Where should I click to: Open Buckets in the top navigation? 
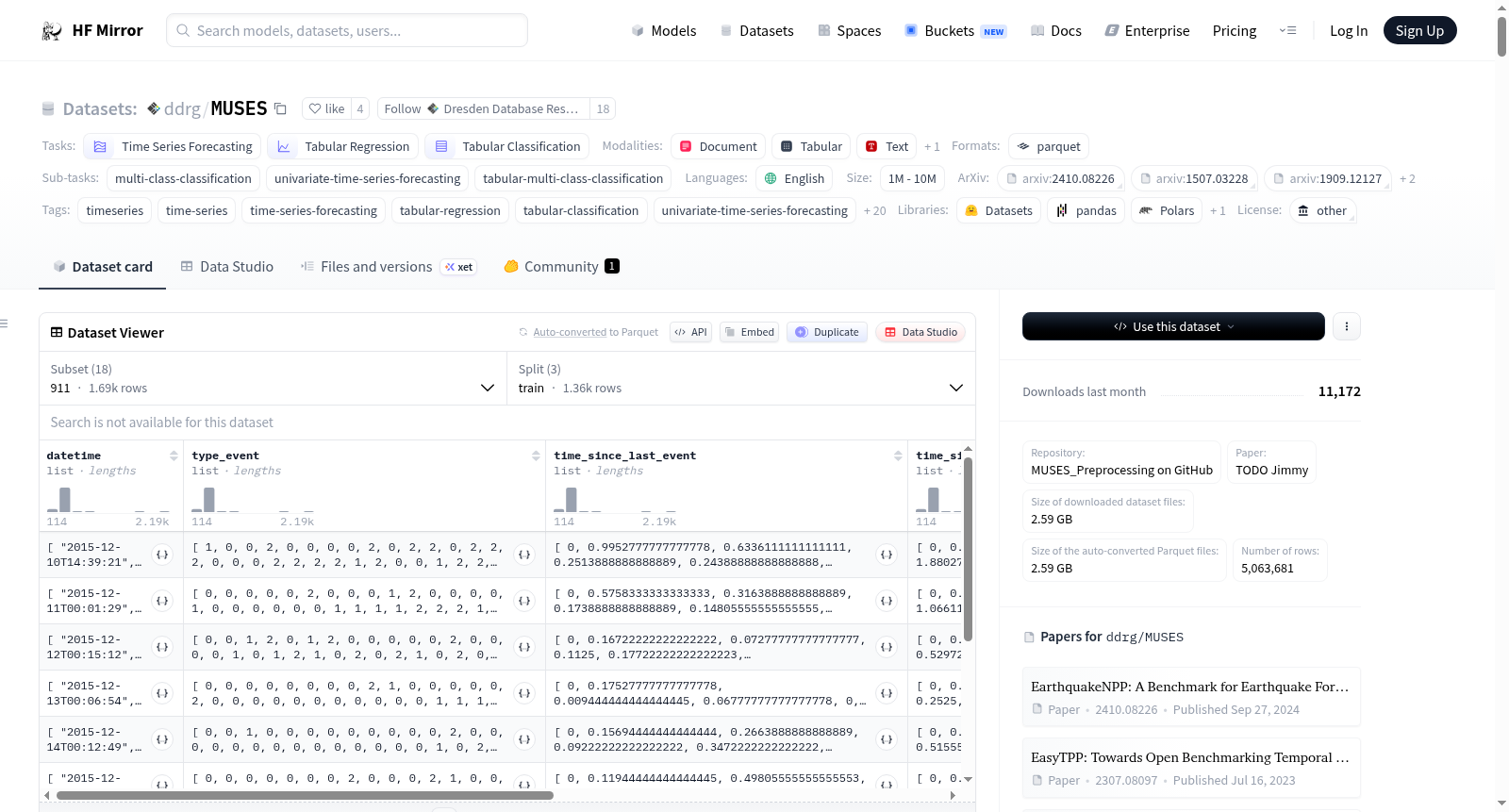[x=955, y=31]
